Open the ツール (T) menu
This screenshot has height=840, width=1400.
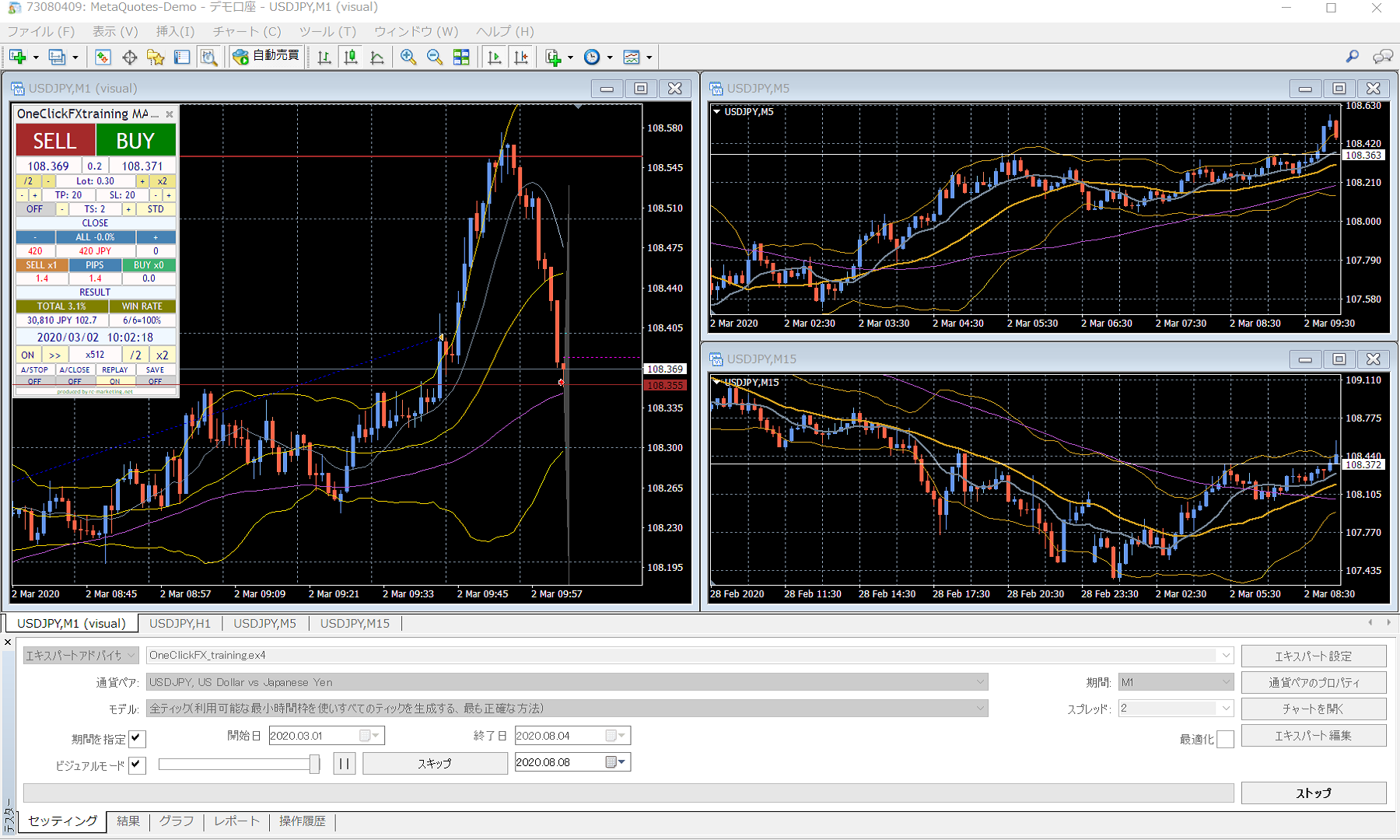327,32
